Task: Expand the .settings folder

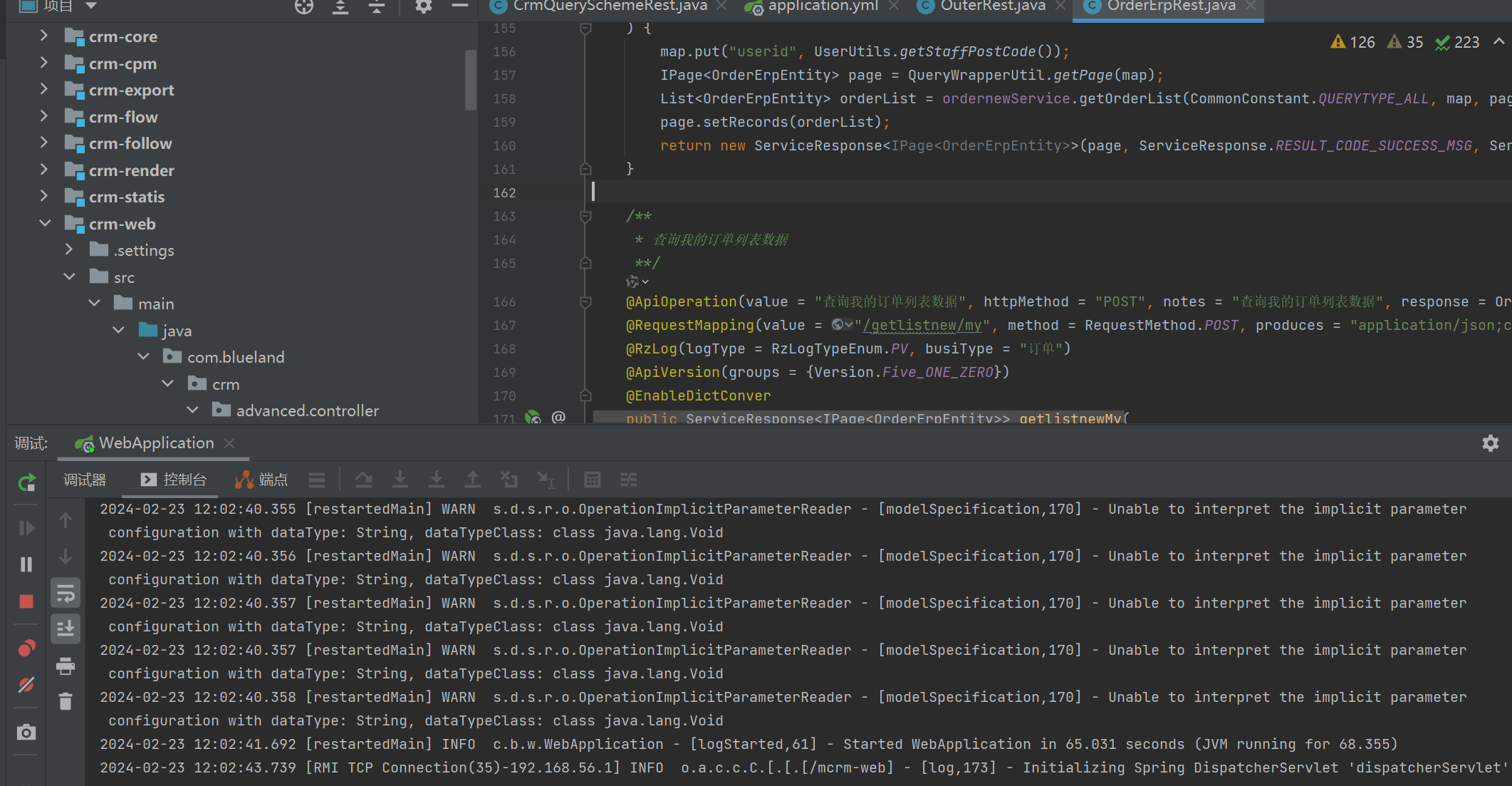Action: (69, 249)
